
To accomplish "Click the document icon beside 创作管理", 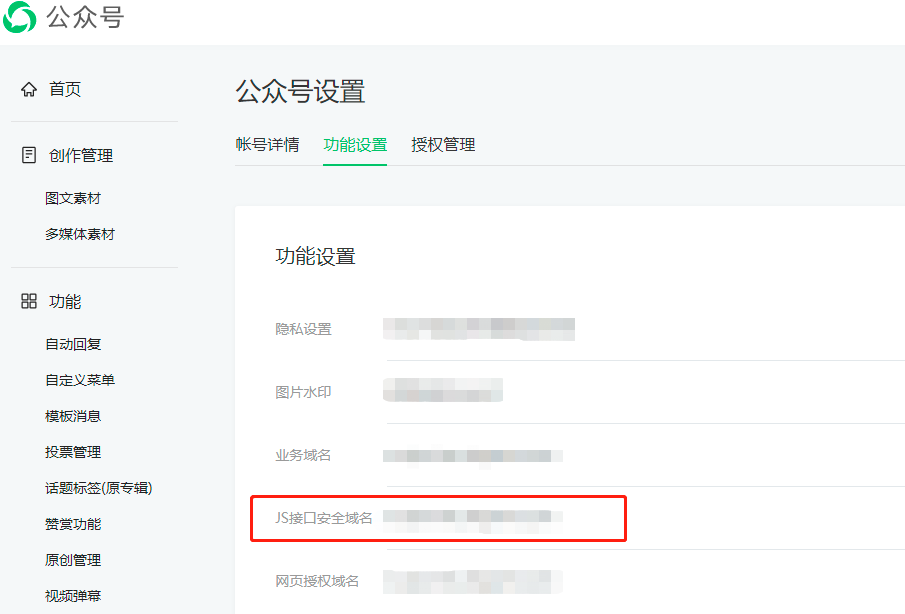I will [x=29, y=155].
